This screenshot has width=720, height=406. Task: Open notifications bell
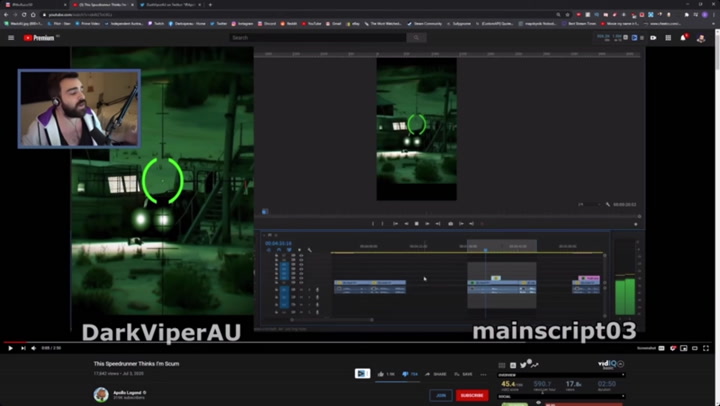point(683,38)
